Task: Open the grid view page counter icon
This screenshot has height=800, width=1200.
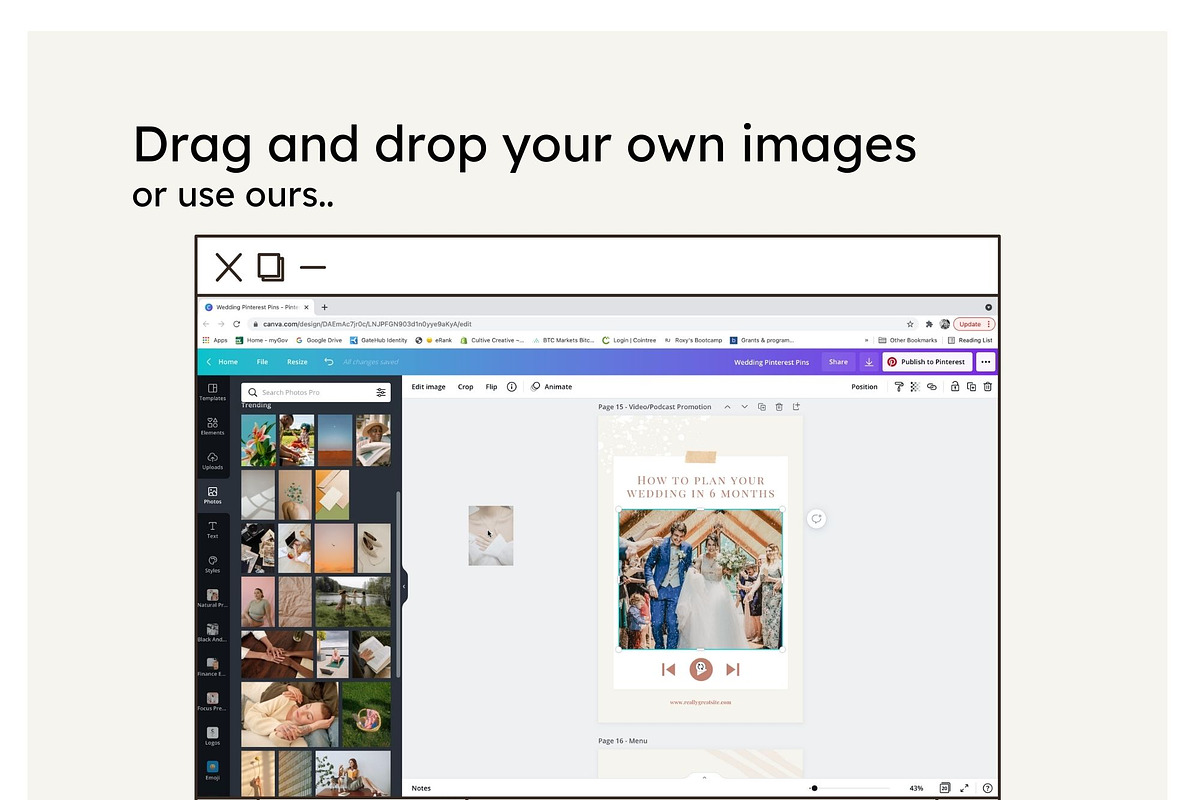Action: coord(945,788)
